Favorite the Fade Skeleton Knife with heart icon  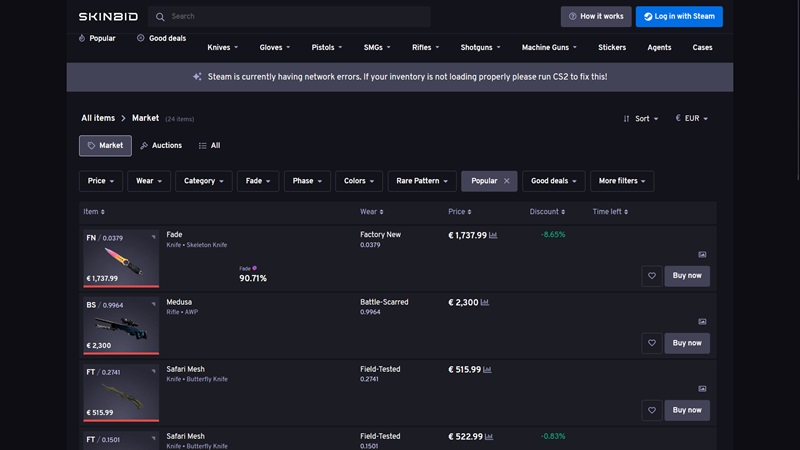[652, 276]
